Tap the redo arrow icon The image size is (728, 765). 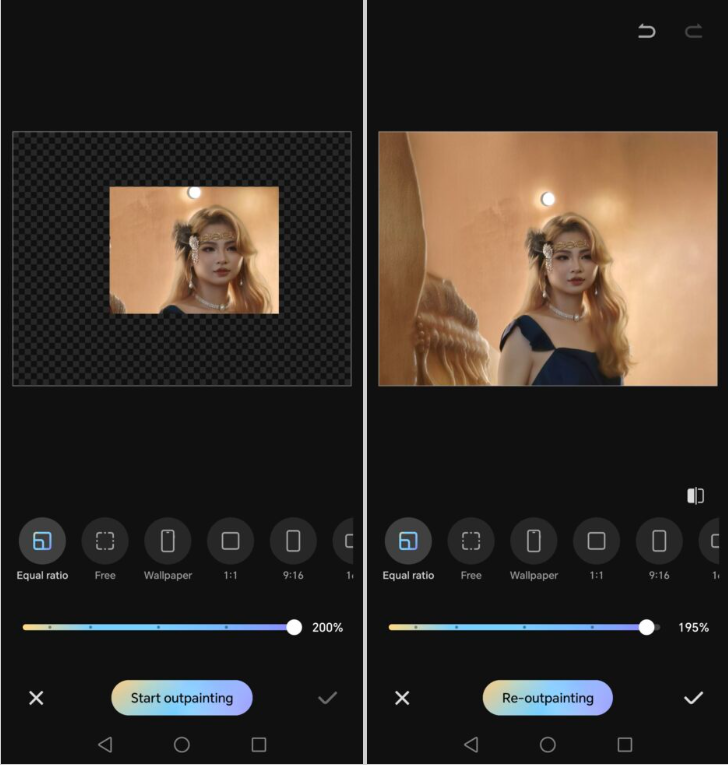coord(693,32)
